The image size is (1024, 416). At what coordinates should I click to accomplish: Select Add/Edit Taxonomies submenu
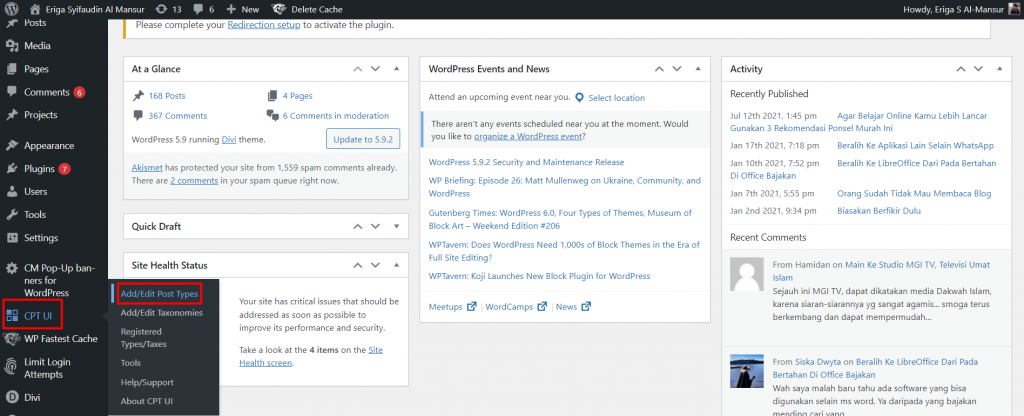coord(161,313)
